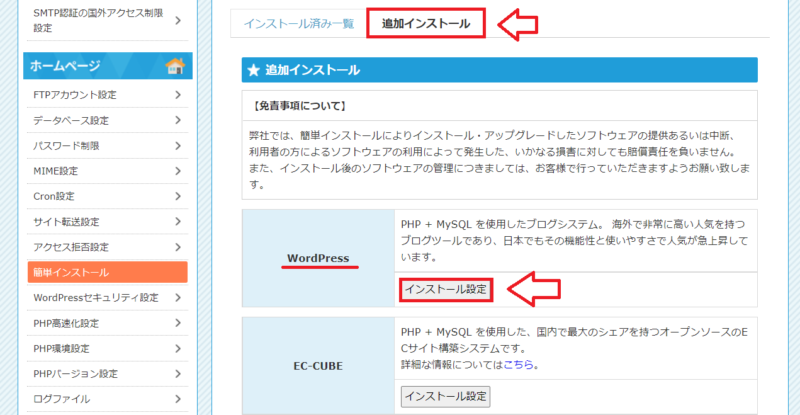Click the ホームページ section header

(x=108, y=66)
